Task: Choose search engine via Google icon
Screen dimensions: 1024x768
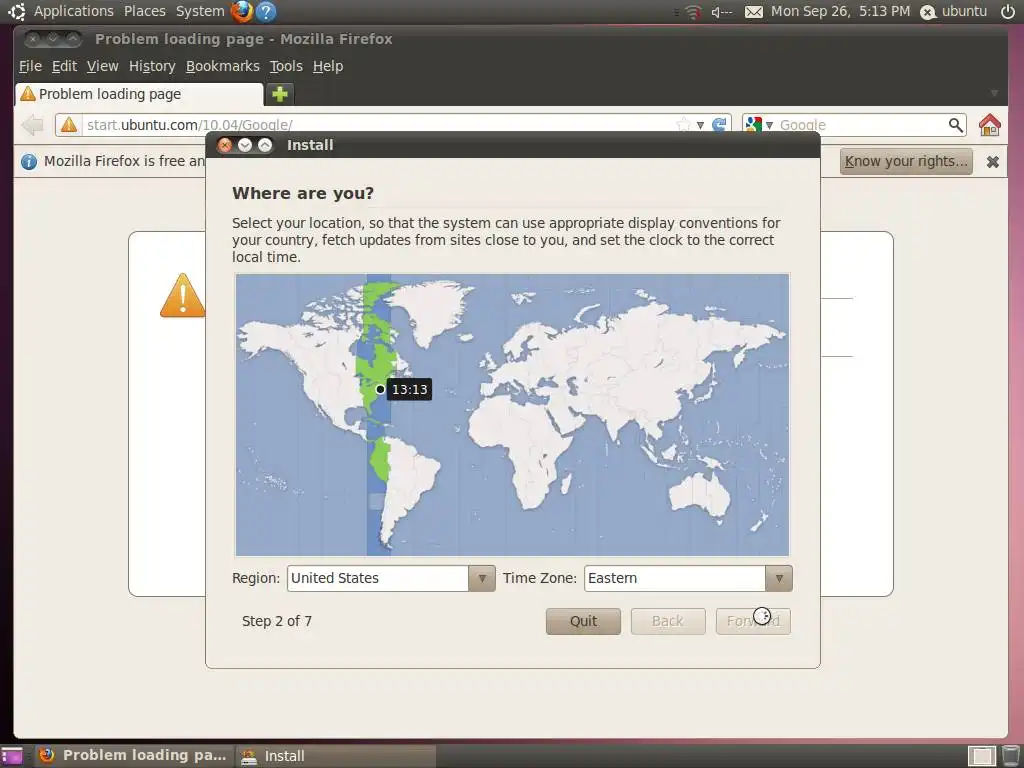Action: 753,124
